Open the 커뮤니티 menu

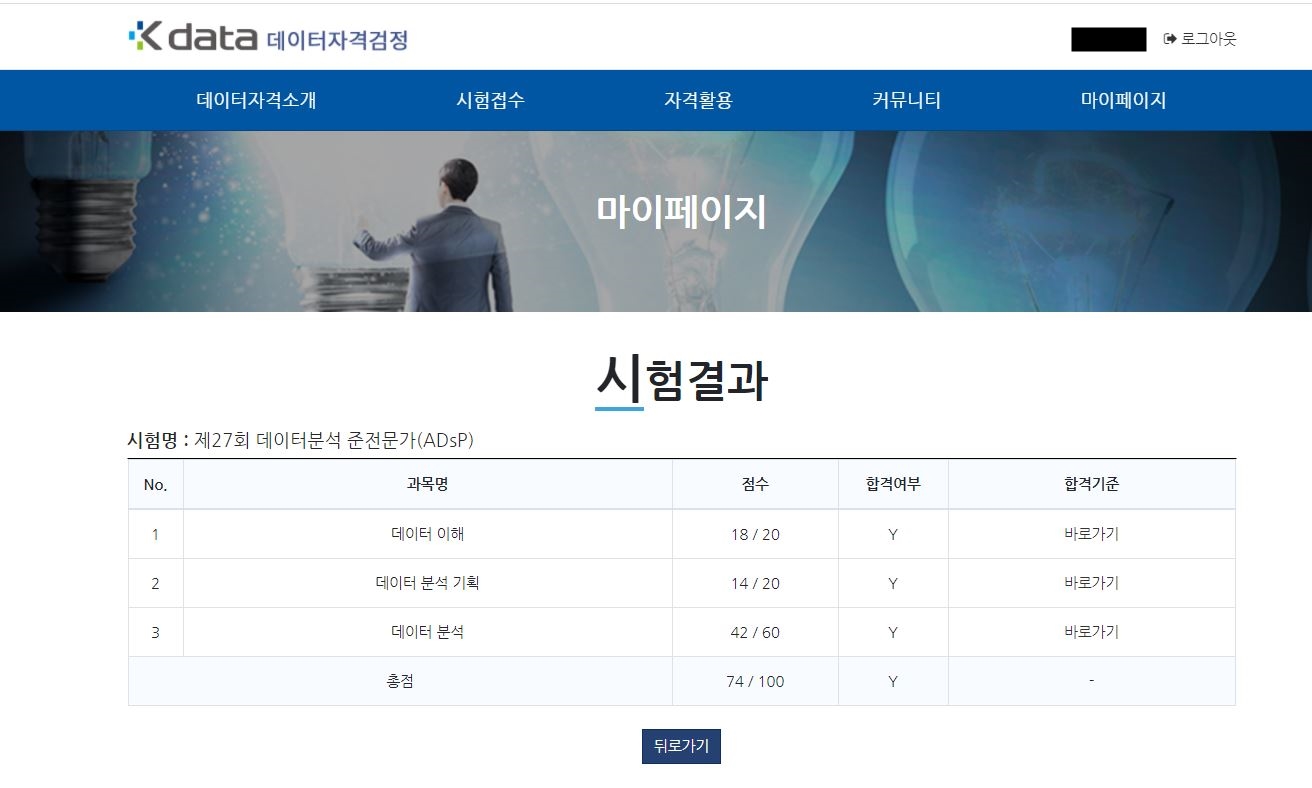(907, 100)
